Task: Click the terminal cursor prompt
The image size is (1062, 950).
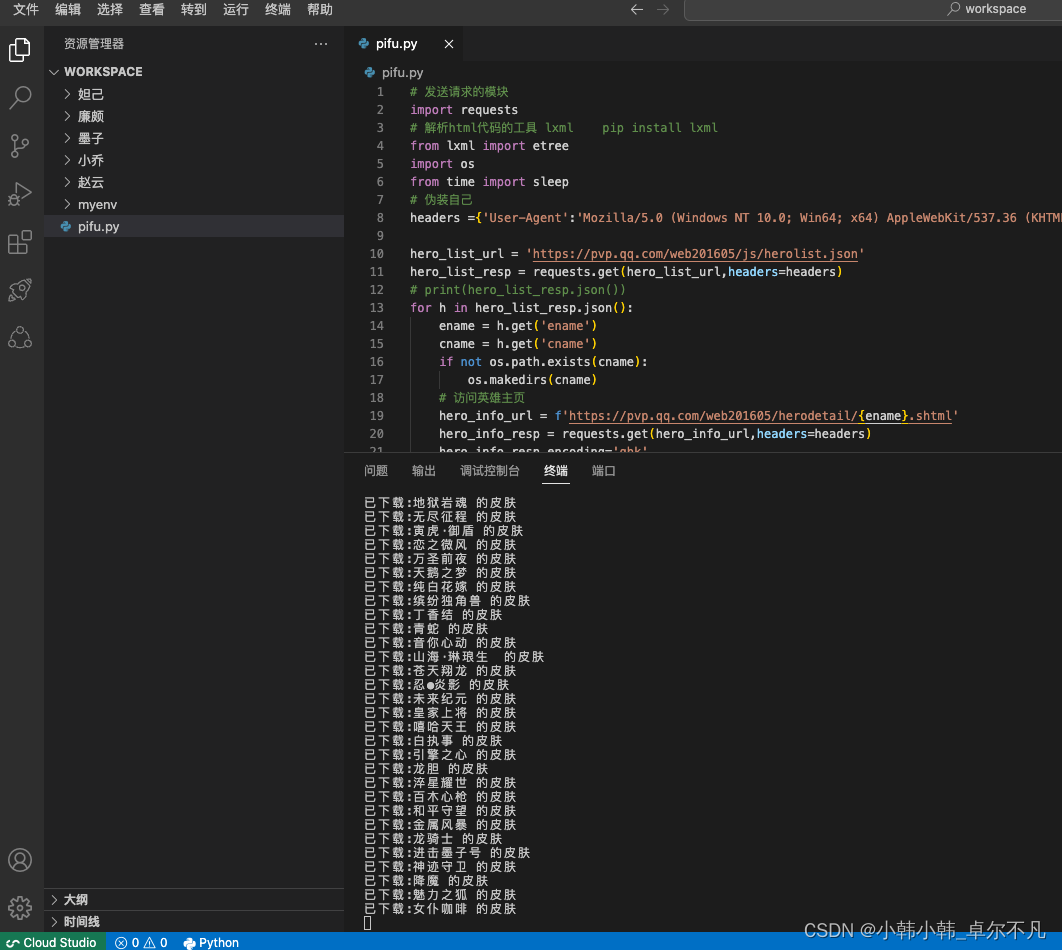Action: 368,923
